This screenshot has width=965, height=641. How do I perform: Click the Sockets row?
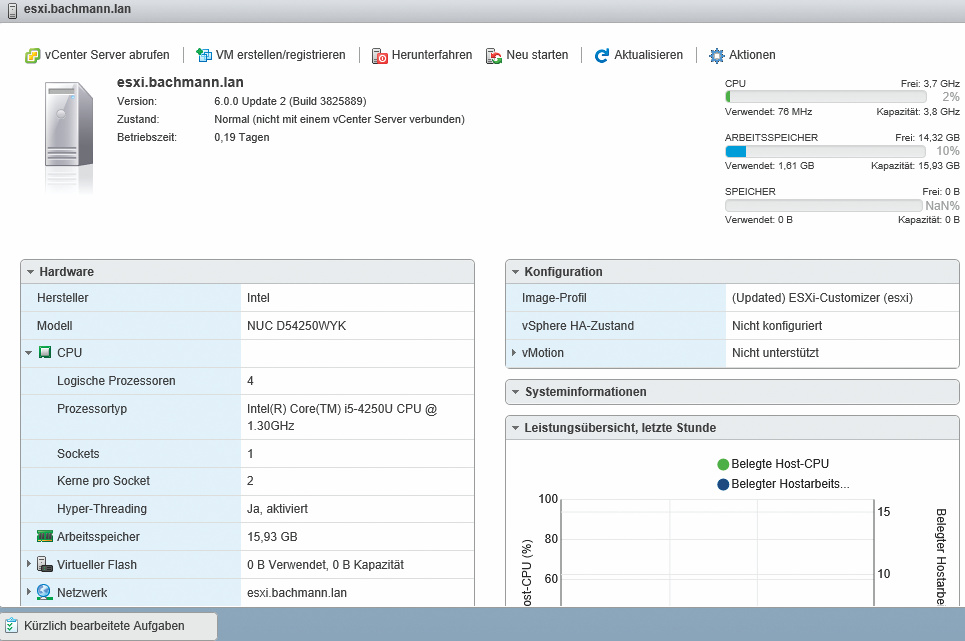[247, 453]
